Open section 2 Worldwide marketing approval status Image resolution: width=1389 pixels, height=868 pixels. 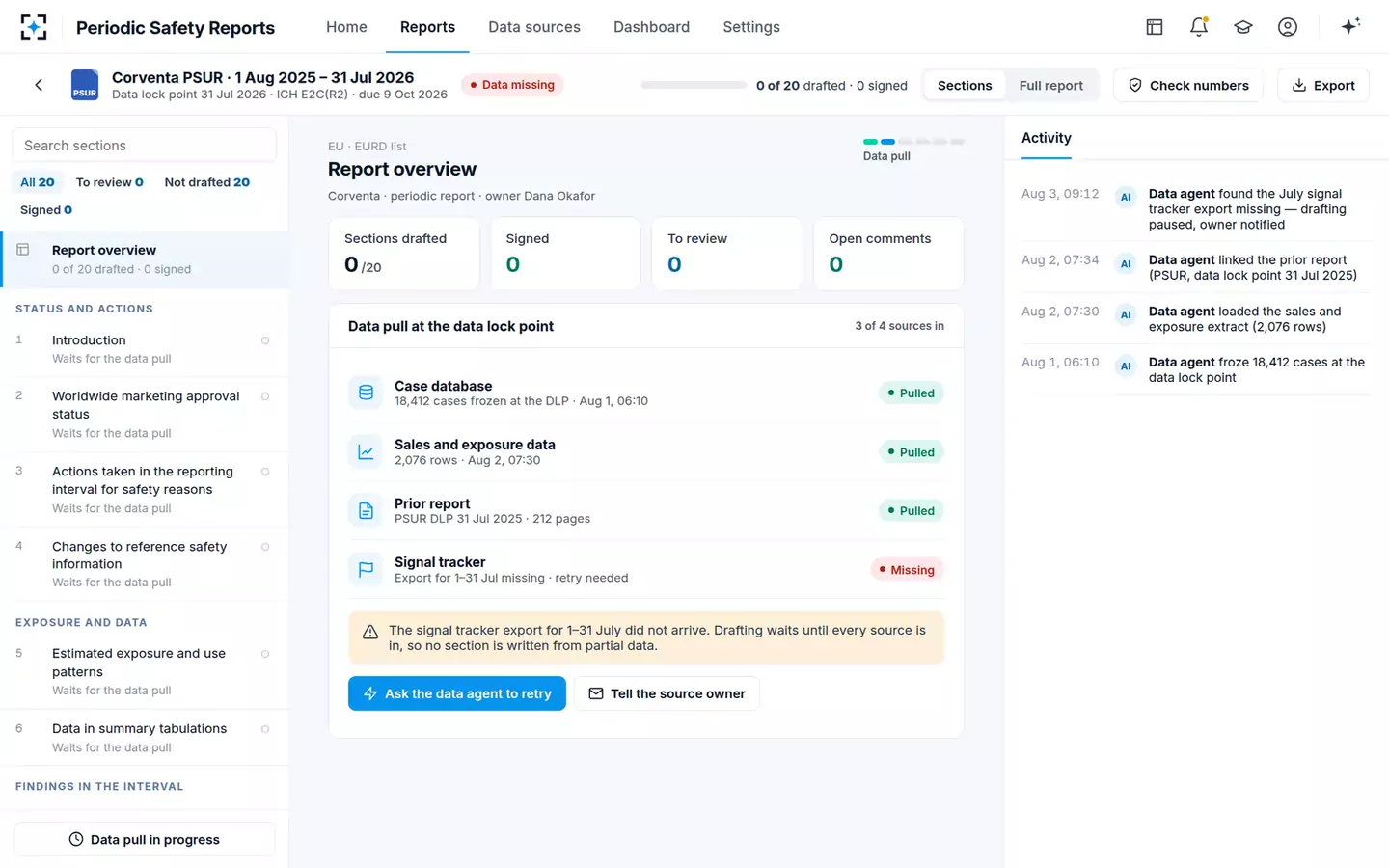[x=145, y=415]
